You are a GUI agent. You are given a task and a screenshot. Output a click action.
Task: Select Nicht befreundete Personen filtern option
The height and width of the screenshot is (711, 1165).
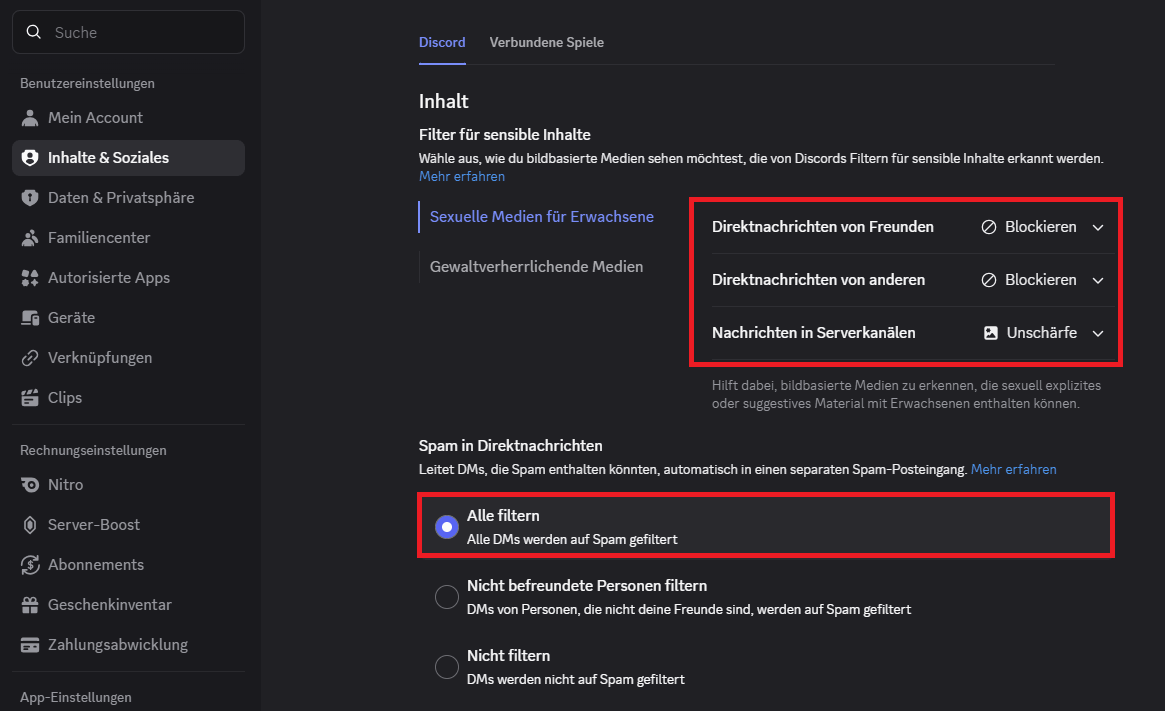[x=447, y=596]
